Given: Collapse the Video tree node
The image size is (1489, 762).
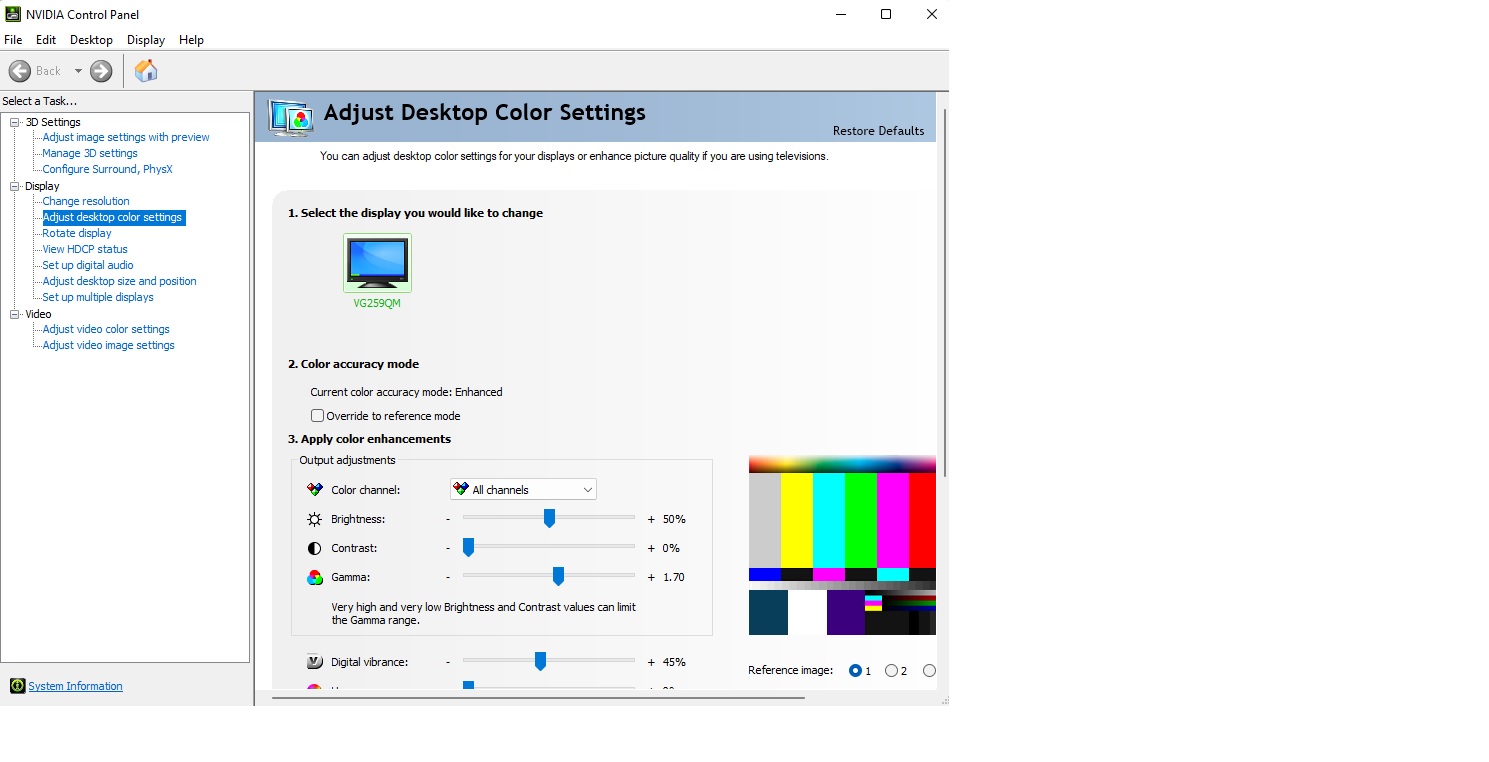Looking at the screenshot, I should coord(15,314).
